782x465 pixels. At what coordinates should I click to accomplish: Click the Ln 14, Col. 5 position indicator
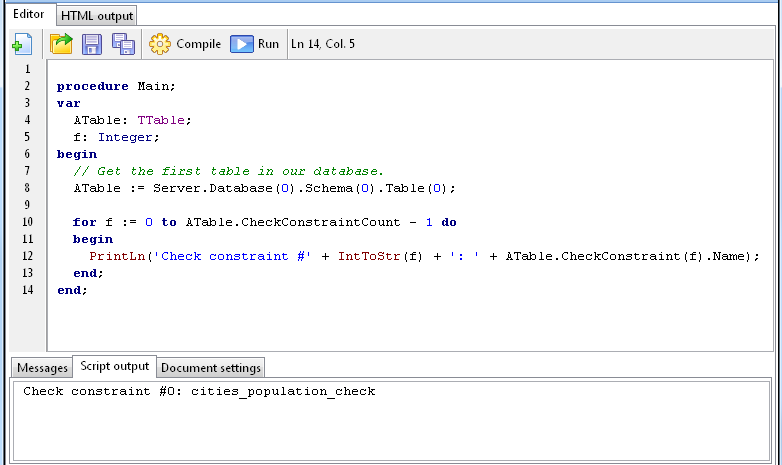(x=323, y=44)
